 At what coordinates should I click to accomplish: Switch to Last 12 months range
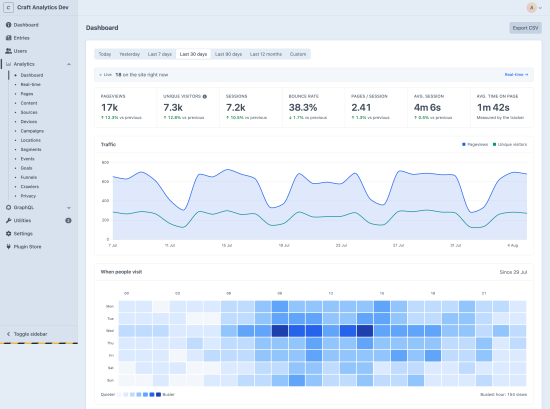tap(266, 54)
